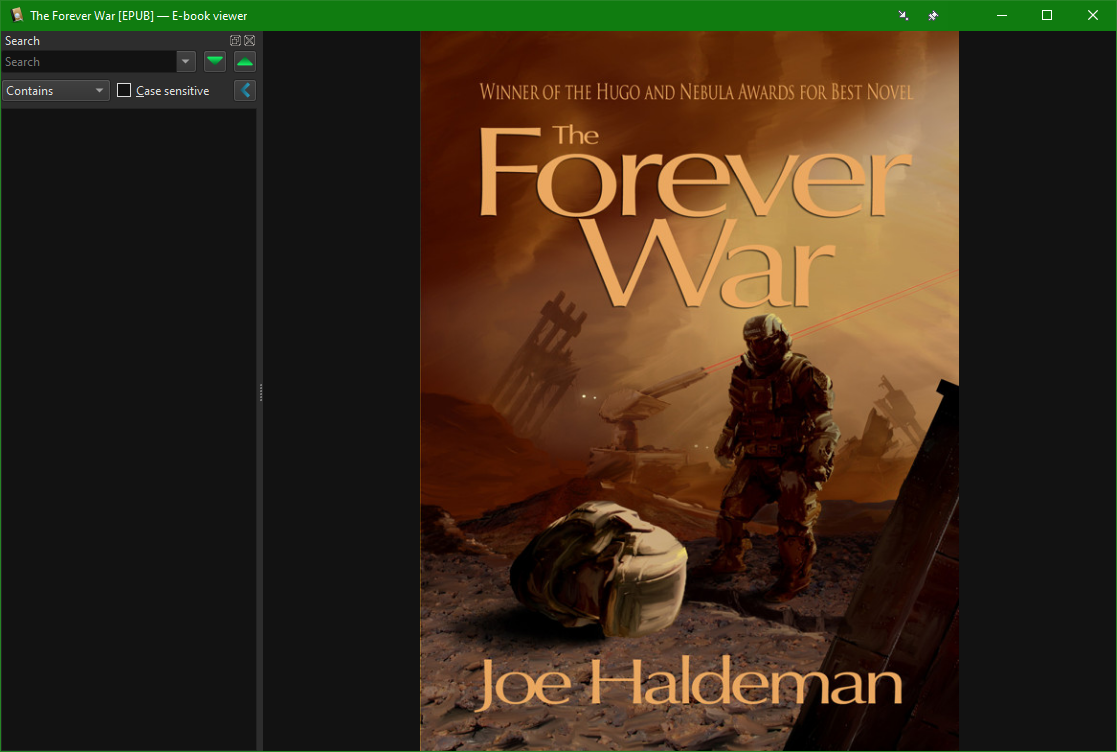Click the splitter handle beside the Search panel
Image resolution: width=1117 pixels, height=752 pixels.
261,392
